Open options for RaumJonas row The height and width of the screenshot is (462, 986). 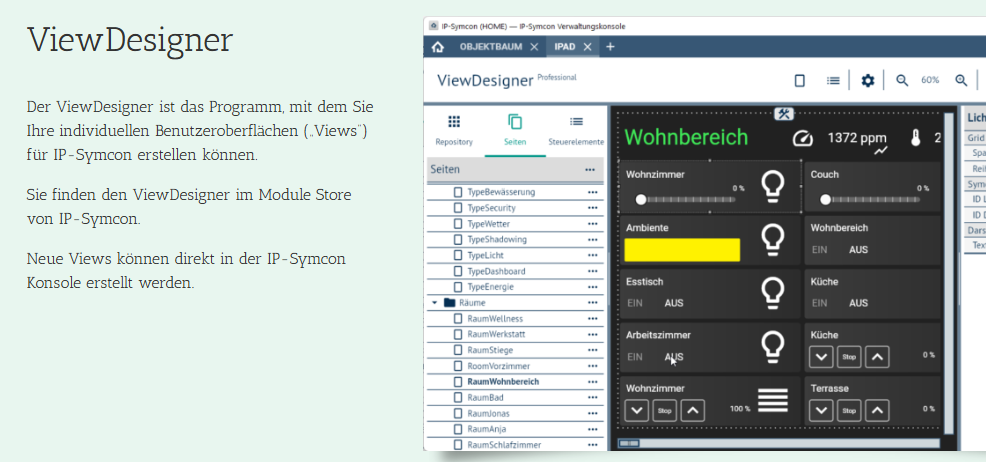(x=592, y=413)
